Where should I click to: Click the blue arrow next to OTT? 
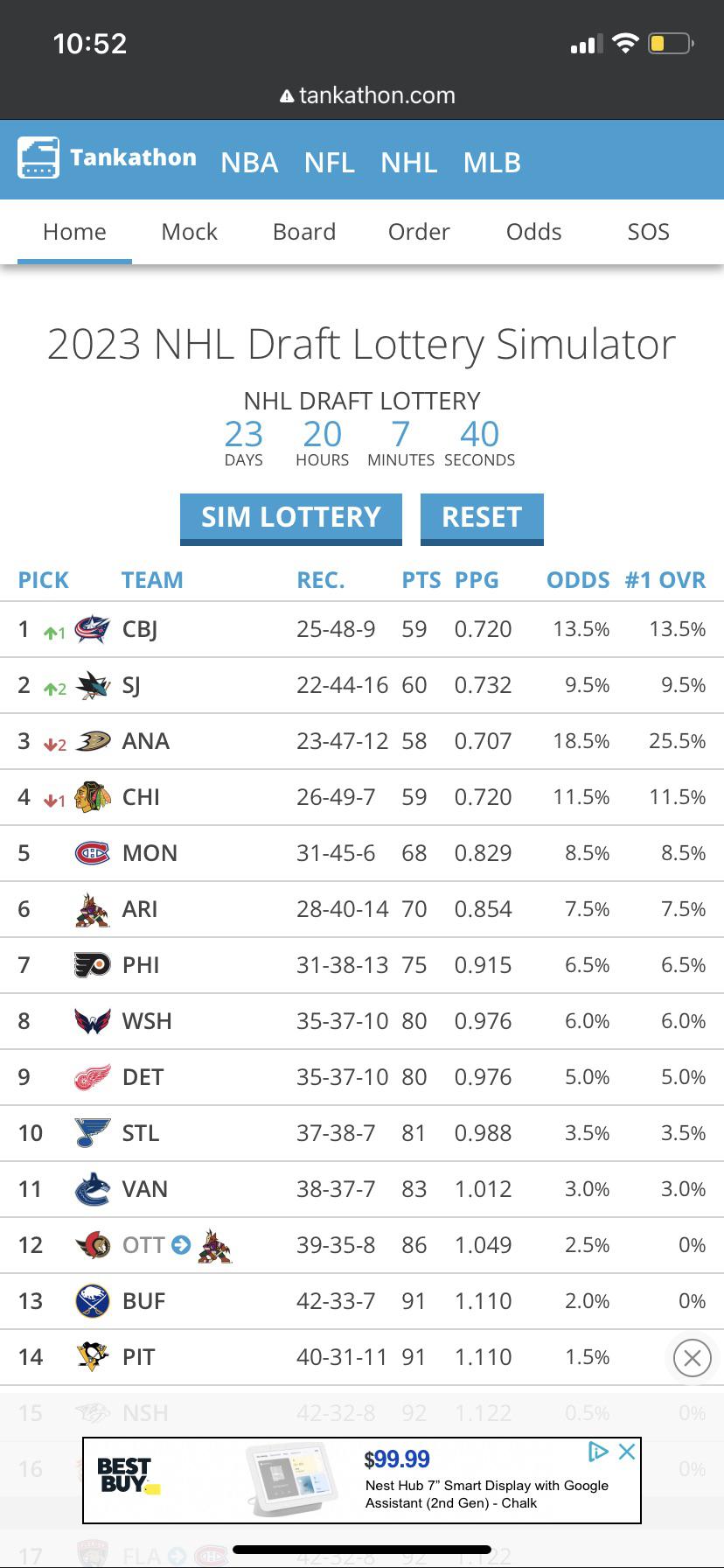181,1244
